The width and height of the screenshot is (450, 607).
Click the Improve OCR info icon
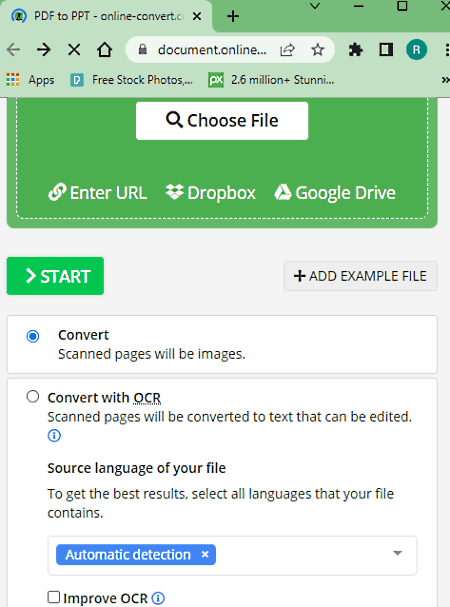point(158,598)
